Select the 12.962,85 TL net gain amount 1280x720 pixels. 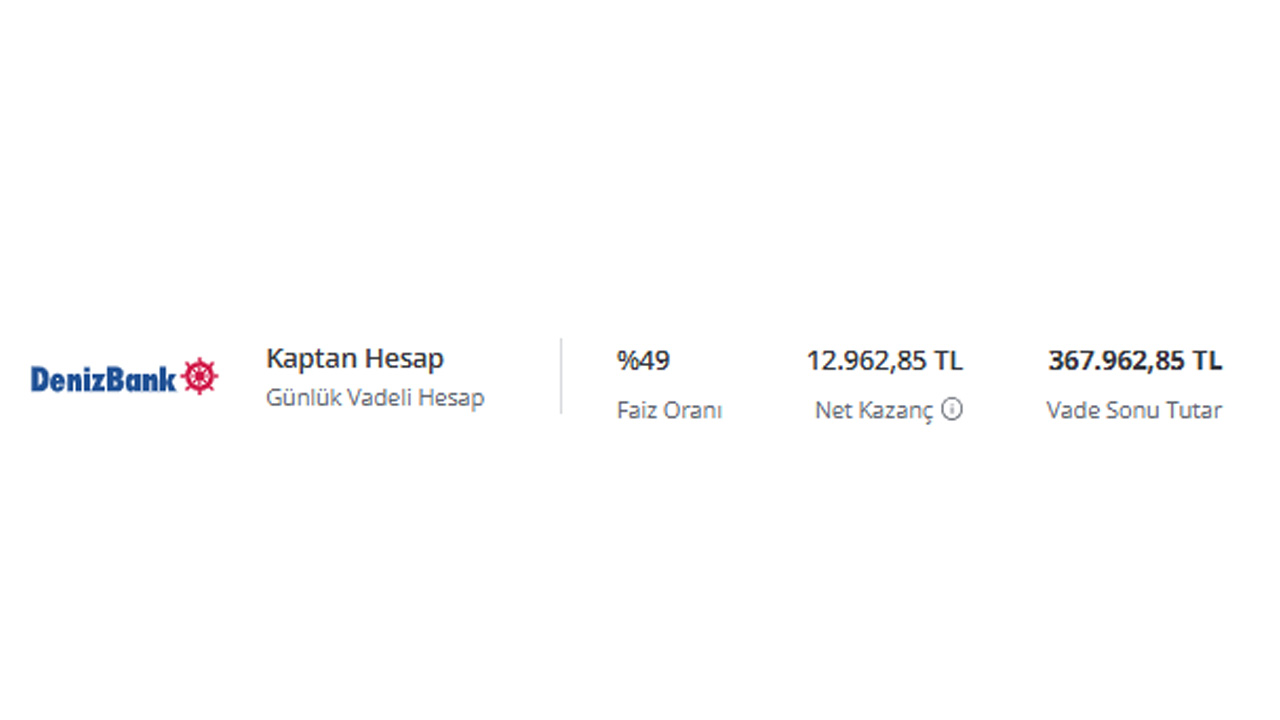(885, 360)
